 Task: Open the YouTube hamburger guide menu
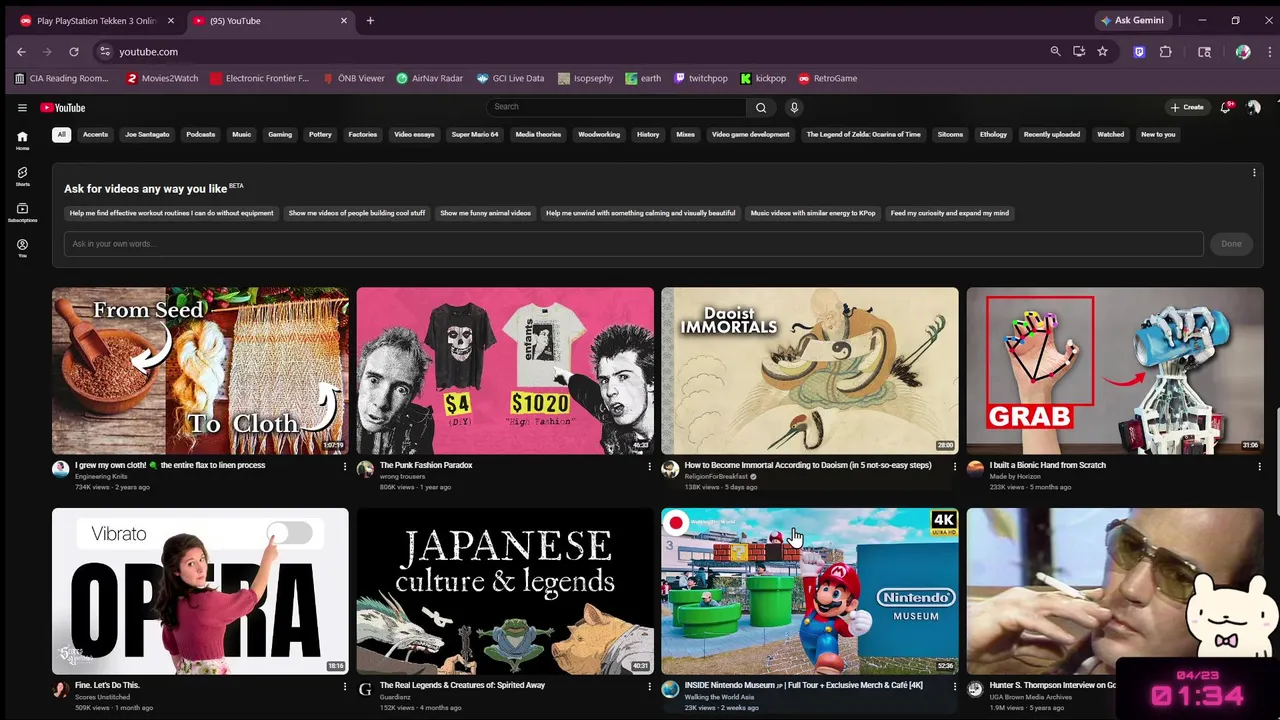[x=22, y=108]
